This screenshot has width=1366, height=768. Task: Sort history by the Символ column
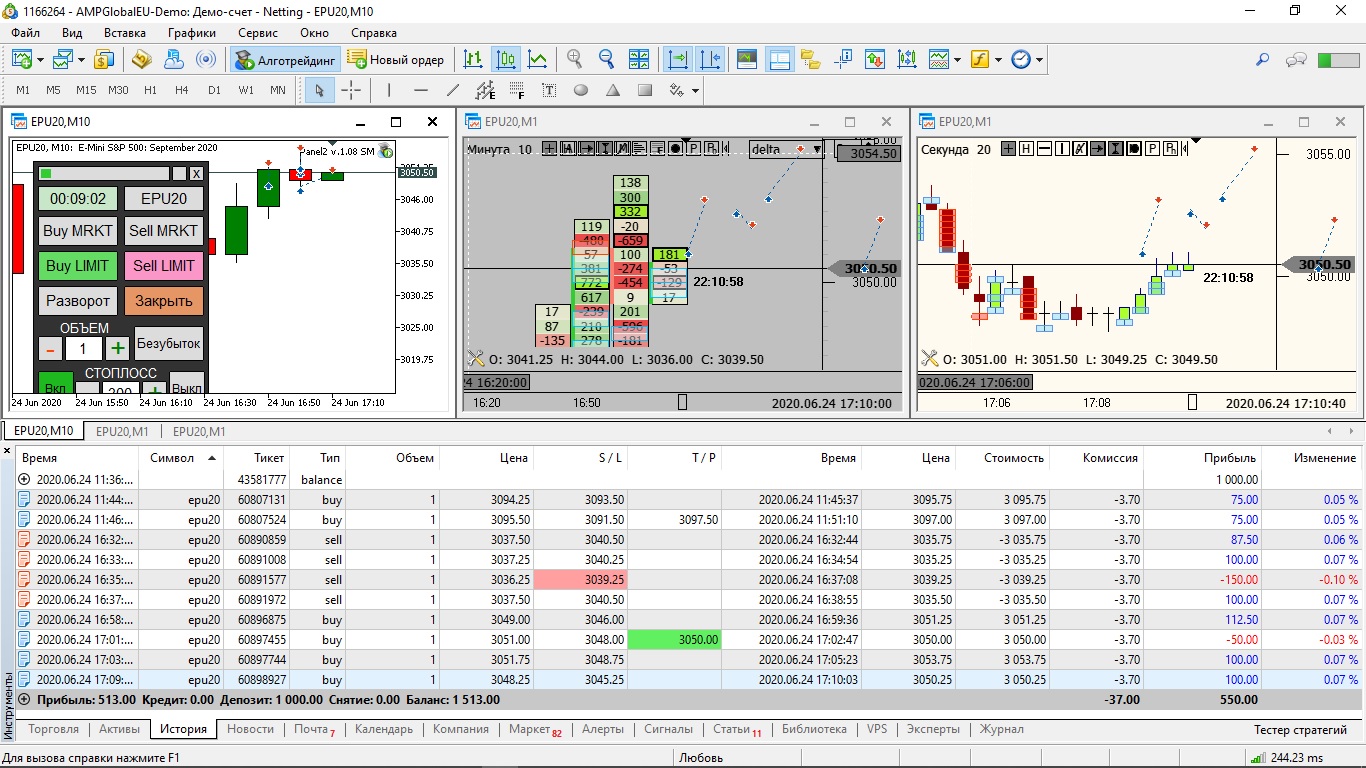[182, 458]
